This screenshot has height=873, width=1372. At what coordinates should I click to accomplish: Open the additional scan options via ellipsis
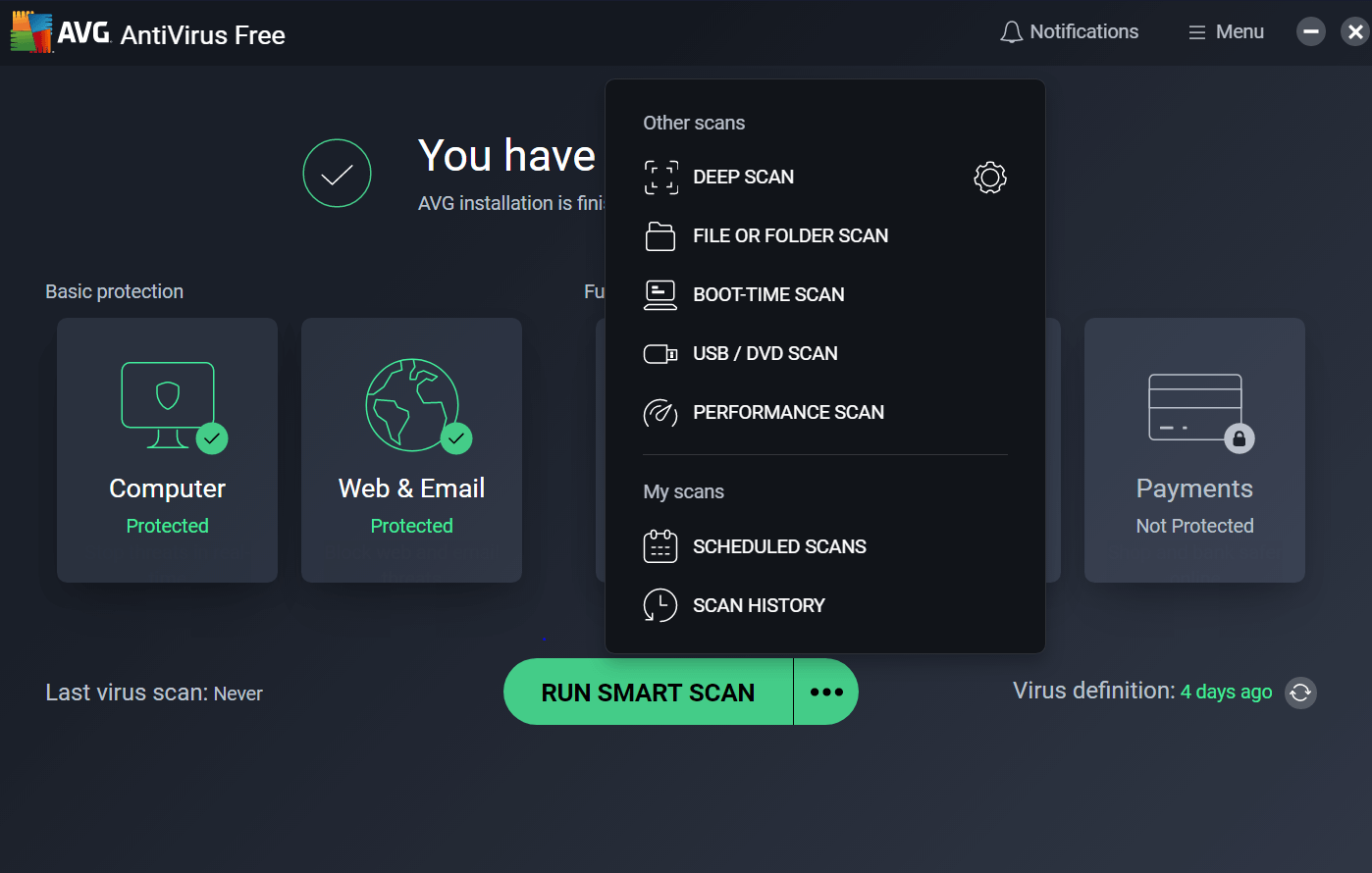tap(825, 692)
